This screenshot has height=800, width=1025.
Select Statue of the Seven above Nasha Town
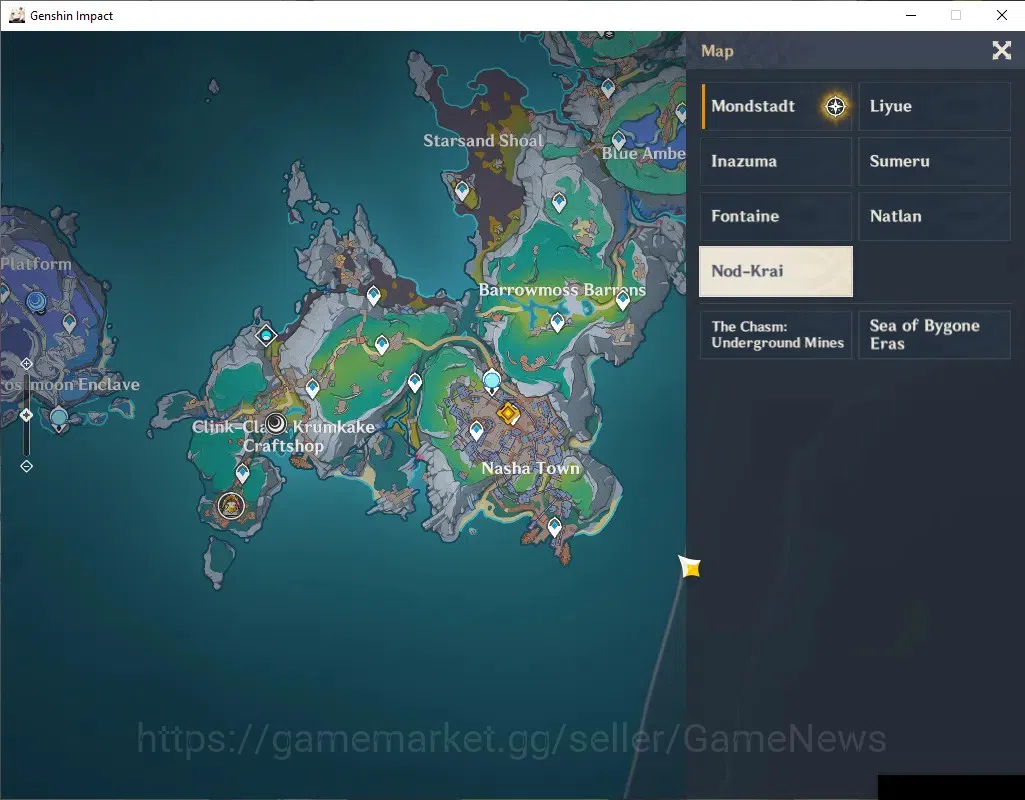coord(492,382)
